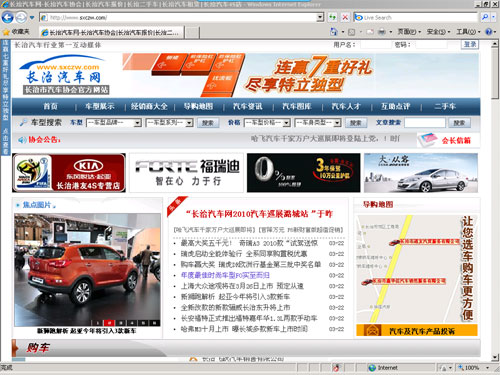Open the address bar history dropdown
Screen dimensions: 500x375
pos(320,17)
